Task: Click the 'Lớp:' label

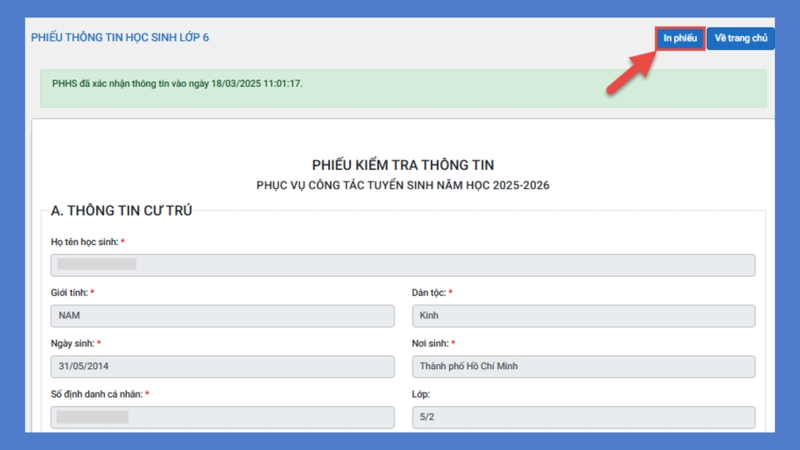Action: coord(421,394)
